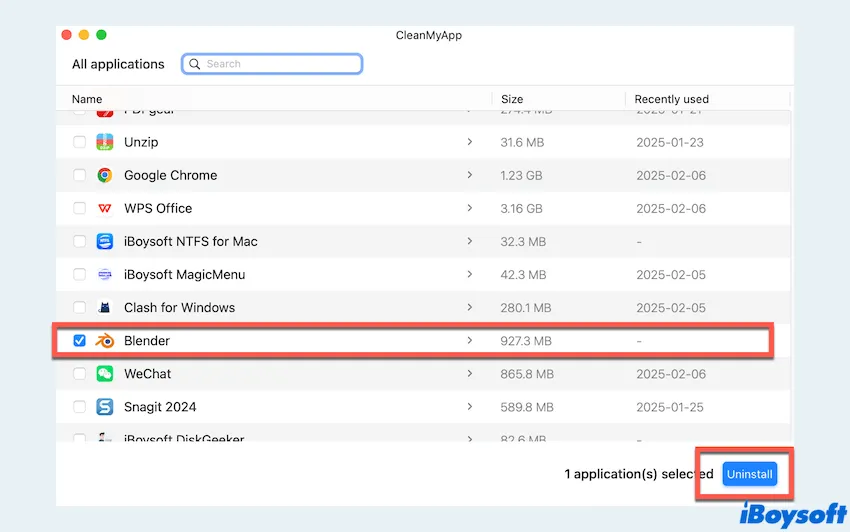This screenshot has height=532, width=850.
Task: Click the Blender app icon
Action: pyautogui.click(x=105, y=341)
